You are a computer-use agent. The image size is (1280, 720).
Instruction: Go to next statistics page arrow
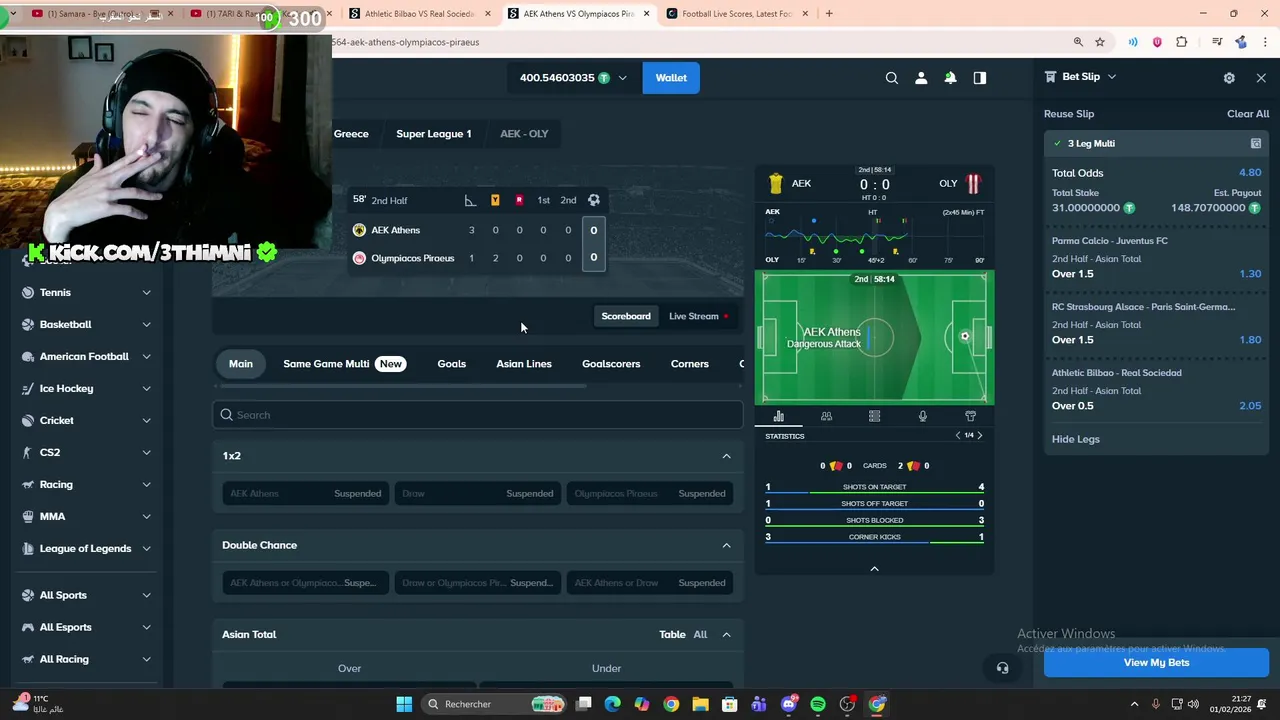(980, 435)
